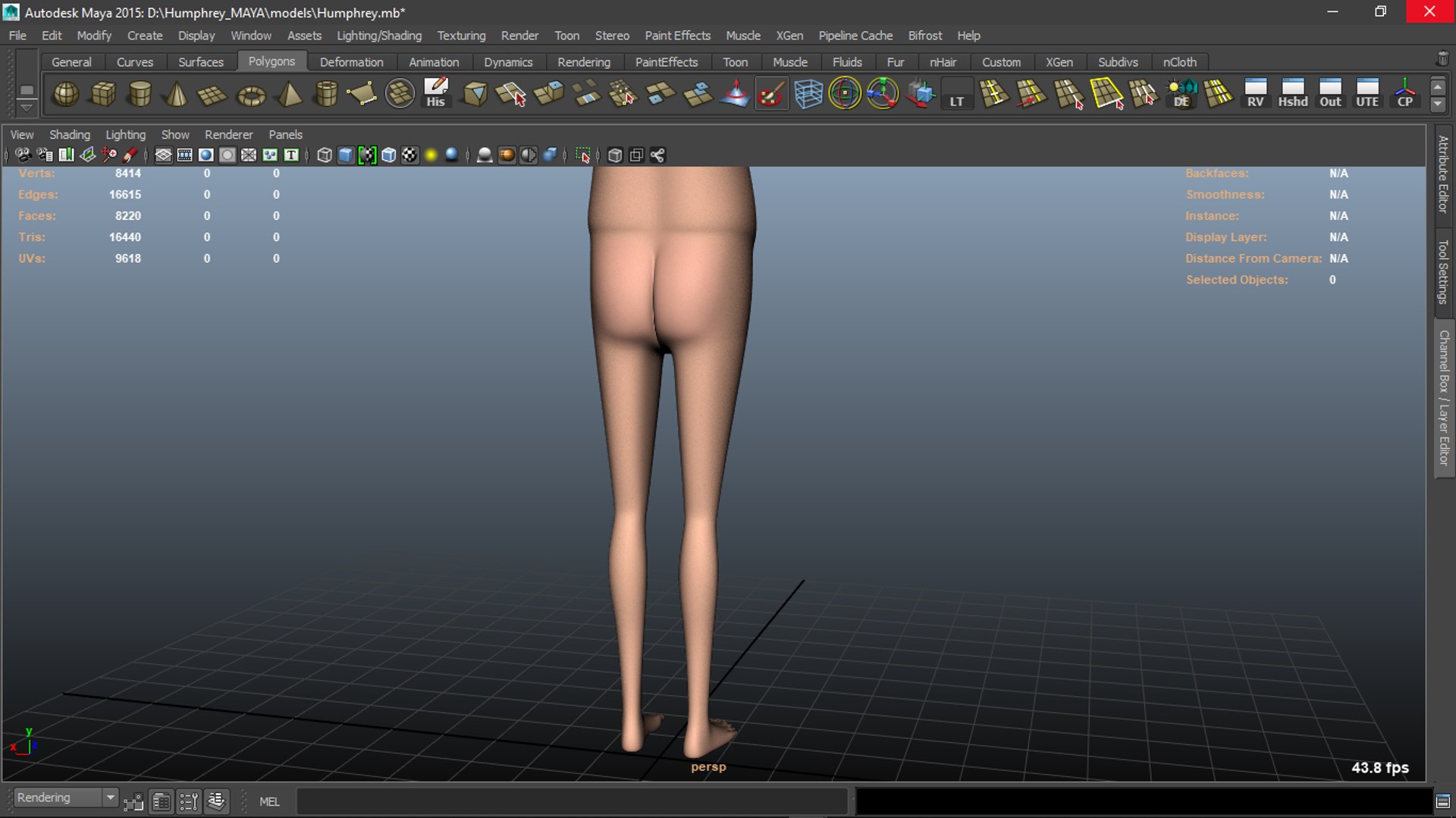Toggle X-ray display cube icon
1456x818 pixels.
(615, 155)
